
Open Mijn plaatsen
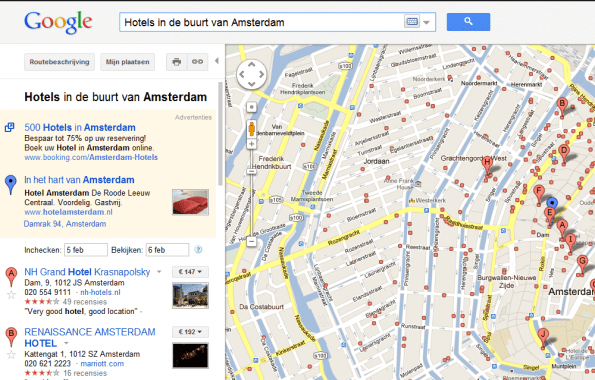tap(128, 62)
